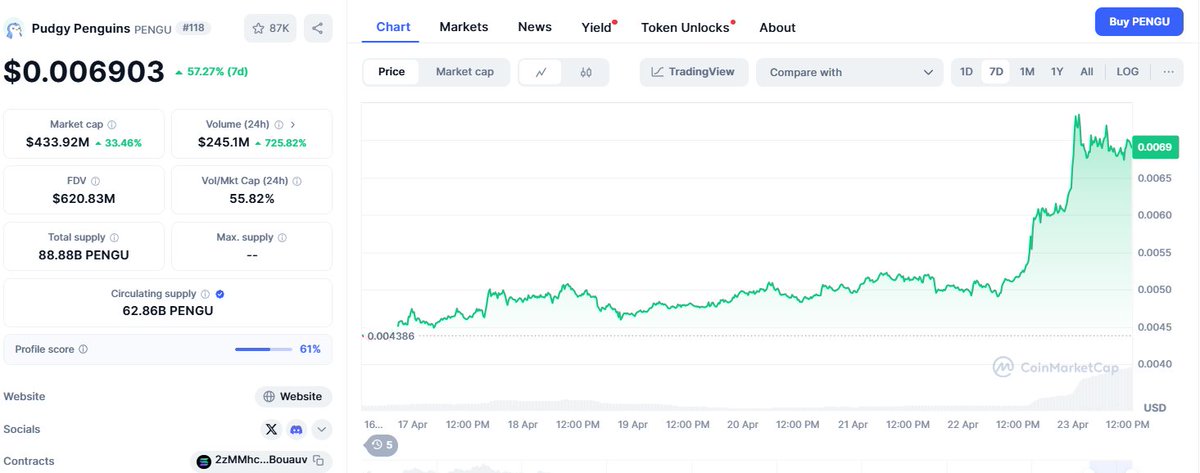Select the line chart icon
The height and width of the screenshot is (473, 1200).
pos(541,72)
